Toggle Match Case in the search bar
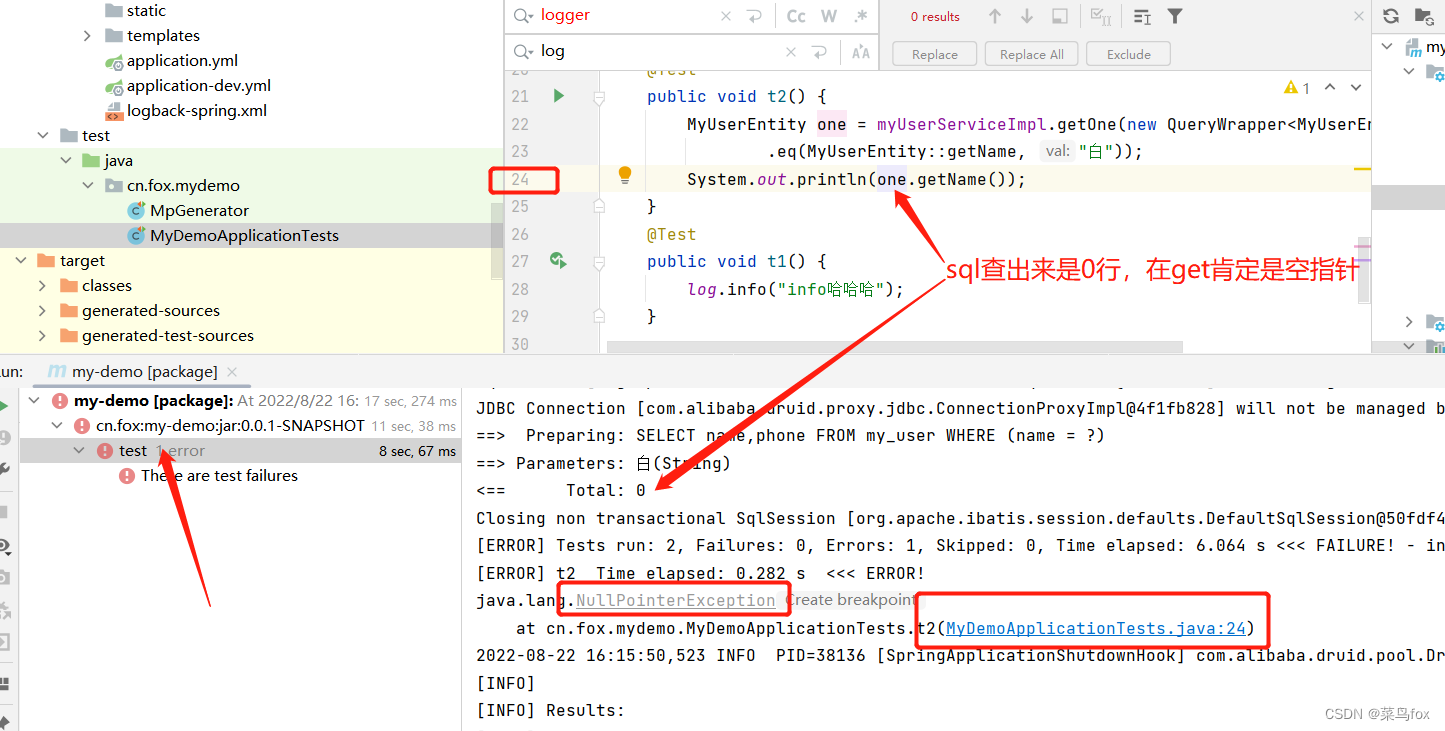The width and height of the screenshot is (1445, 731). [x=796, y=16]
